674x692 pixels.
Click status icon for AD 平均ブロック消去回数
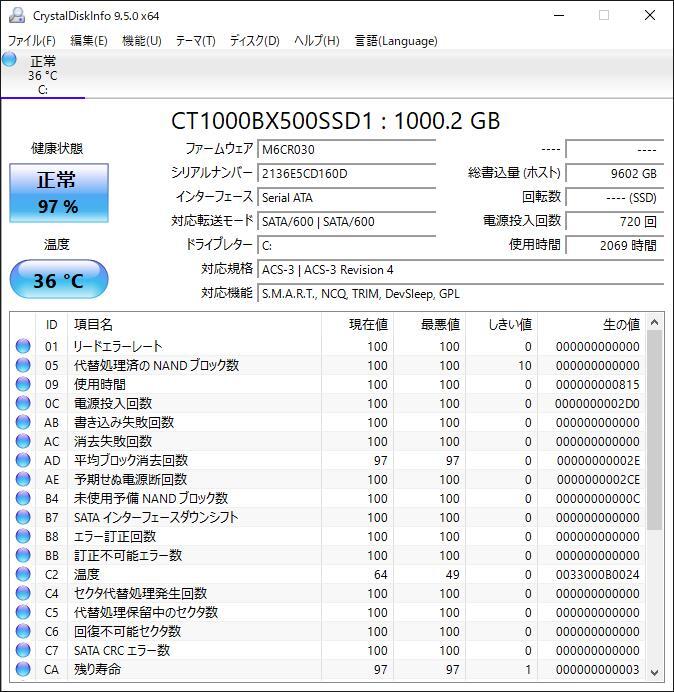pyautogui.click(x=23, y=460)
